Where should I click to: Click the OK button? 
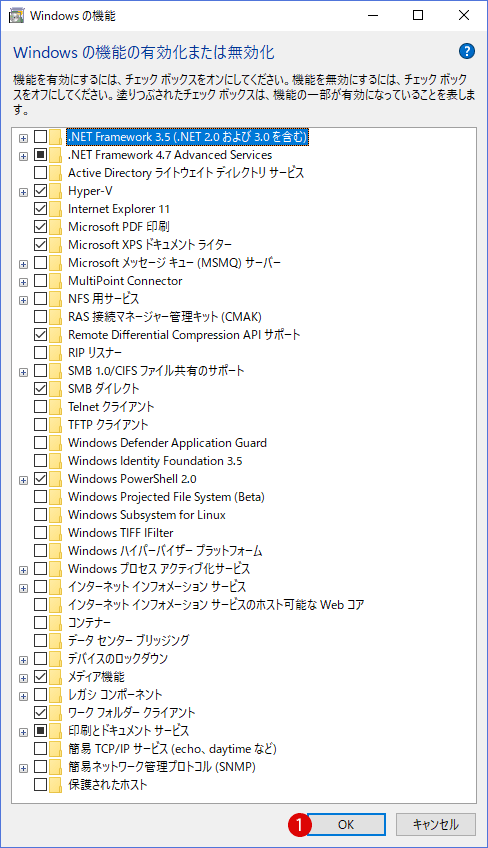point(346,824)
